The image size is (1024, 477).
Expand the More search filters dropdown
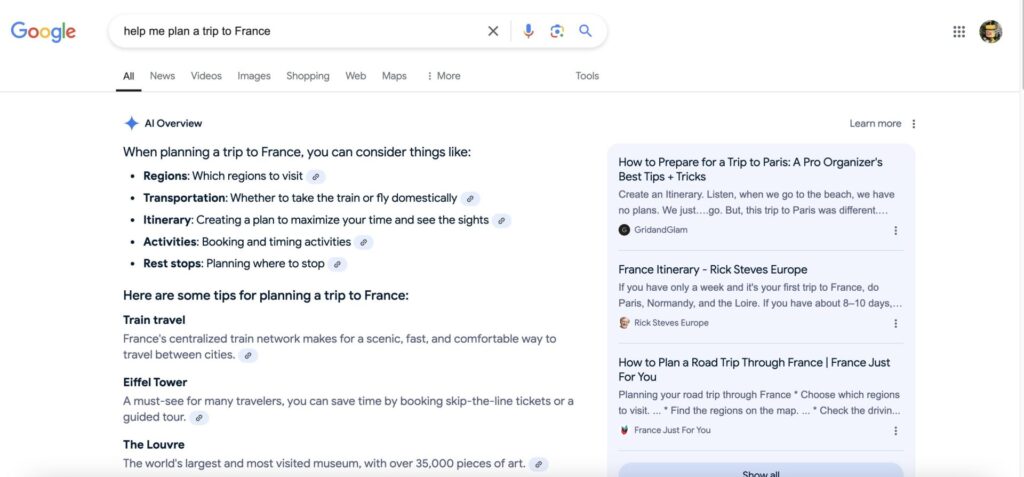[x=443, y=76]
